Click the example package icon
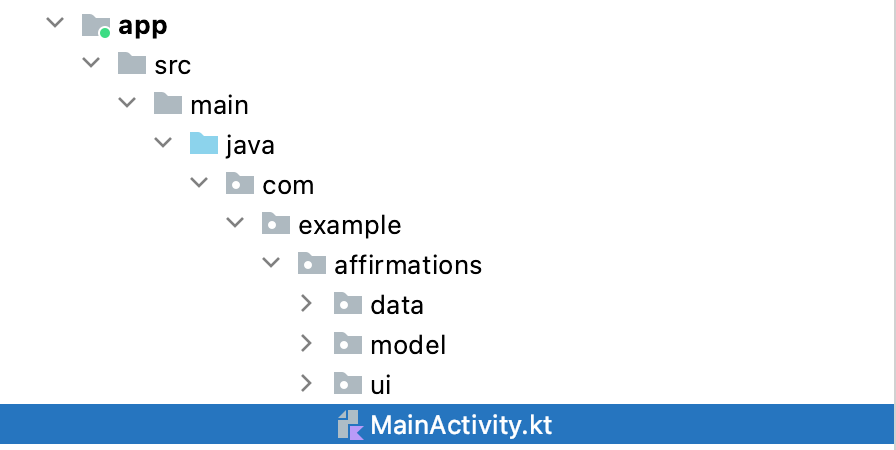The width and height of the screenshot is (896, 450). [275, 225]
